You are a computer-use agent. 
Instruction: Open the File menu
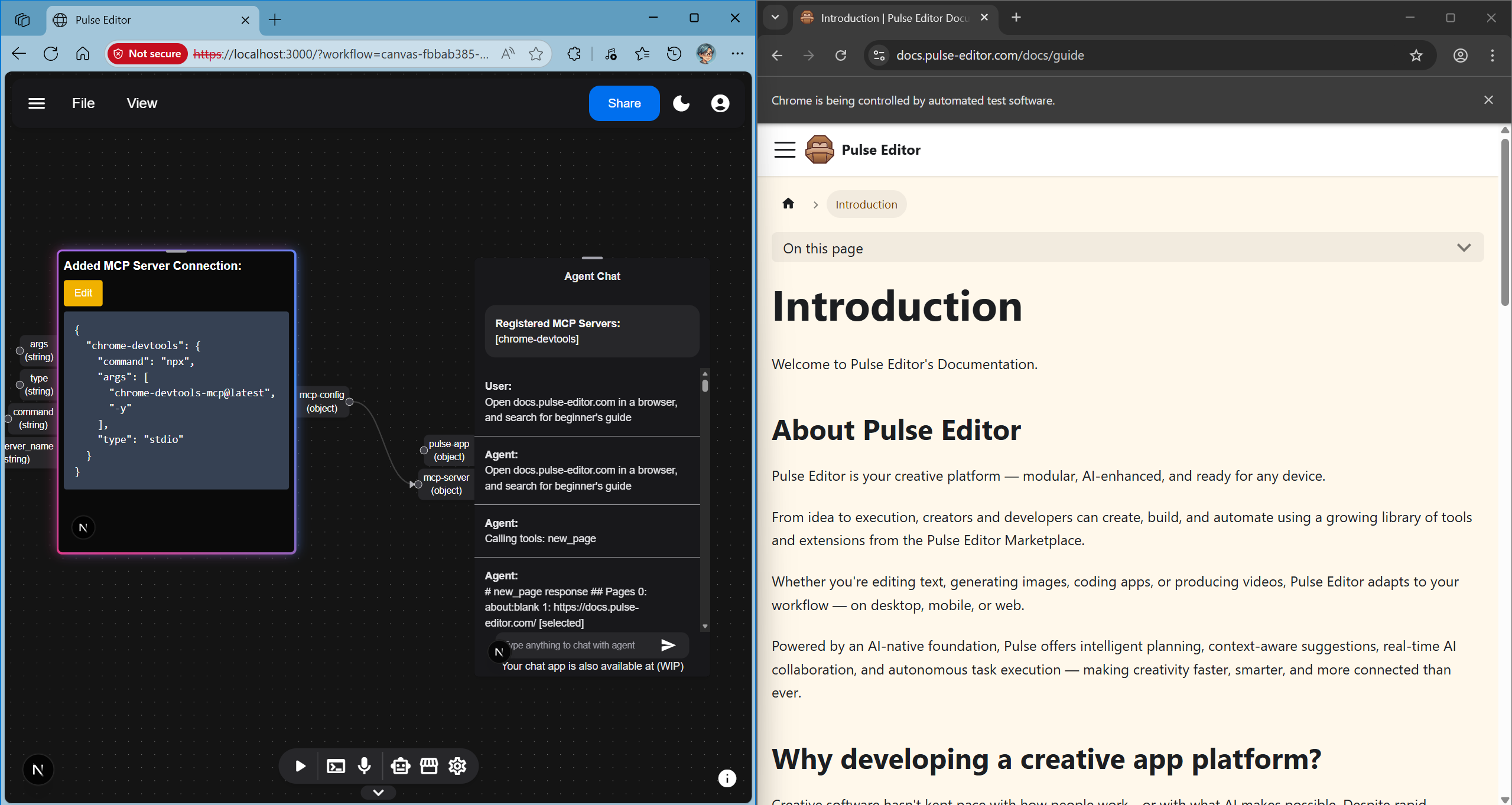coord(83,103)
